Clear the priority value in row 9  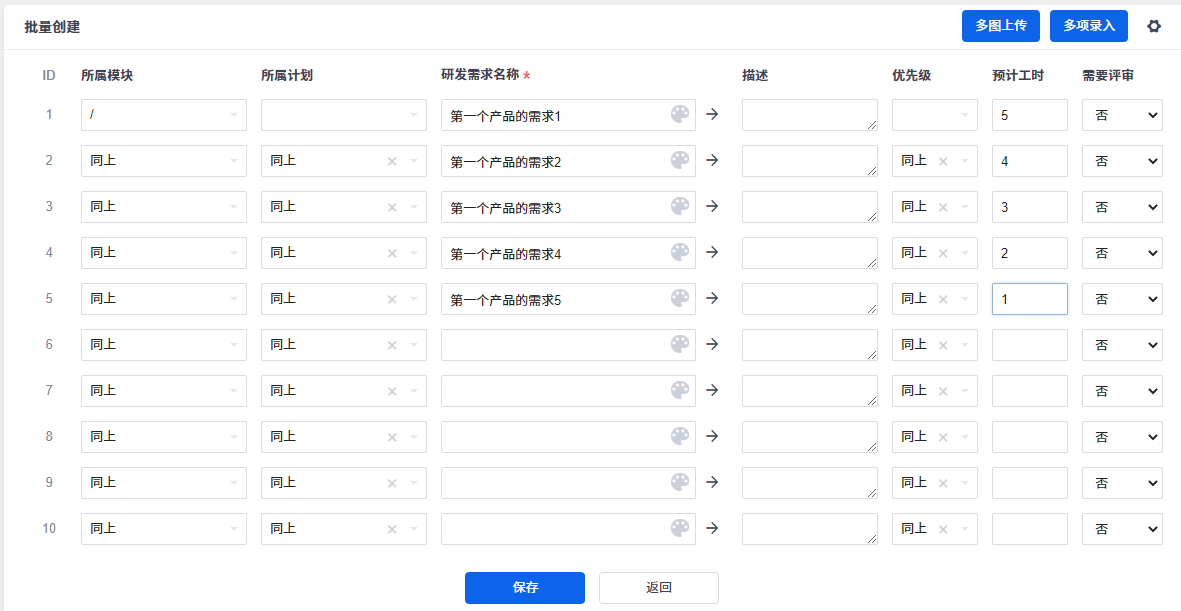click(943, 483)
